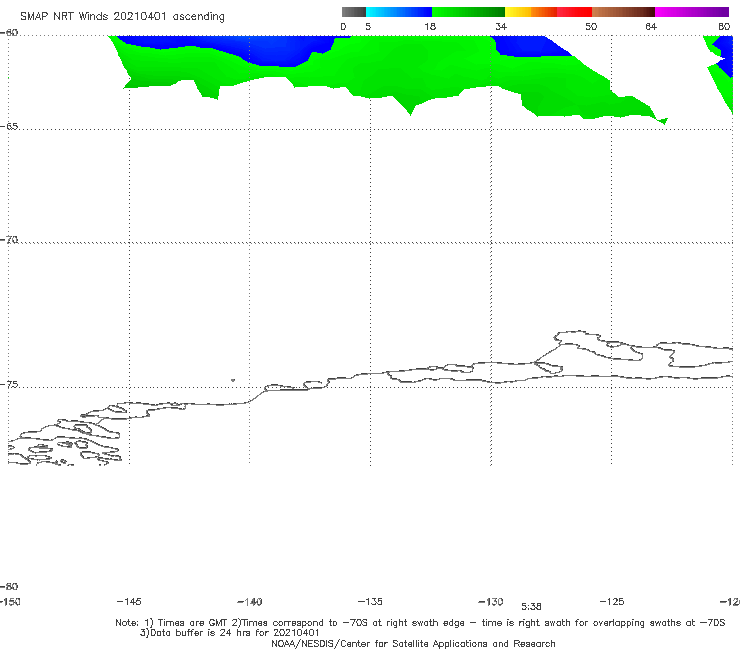The image size is (740, 650).
Task: Click the yellow-orange segment of the color scale
Action: coord(530,12)
